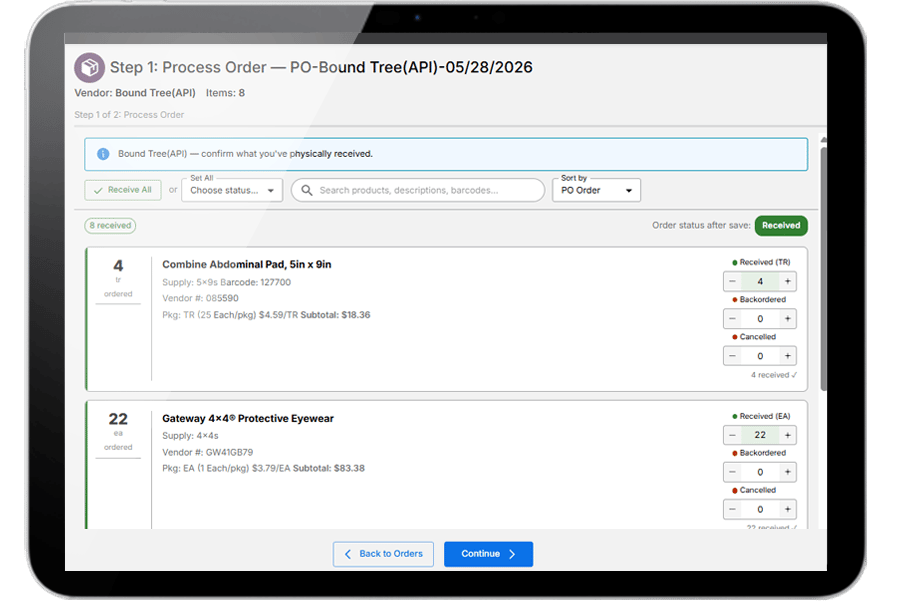Click the 8 received badge
The width and height of the screenshot is (900, 614).
(110, 226)
